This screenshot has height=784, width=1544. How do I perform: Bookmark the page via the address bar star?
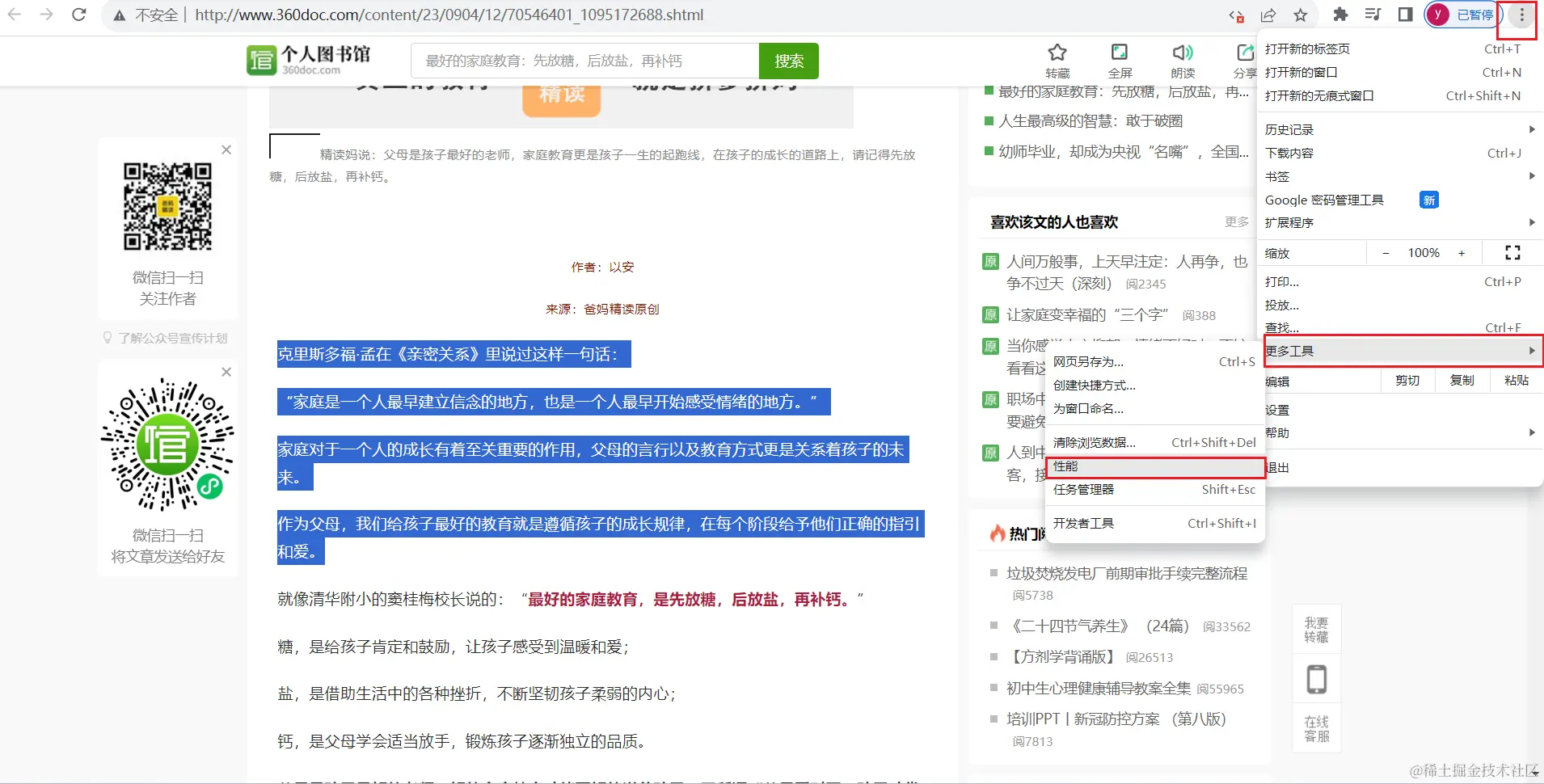[1301, 15]
